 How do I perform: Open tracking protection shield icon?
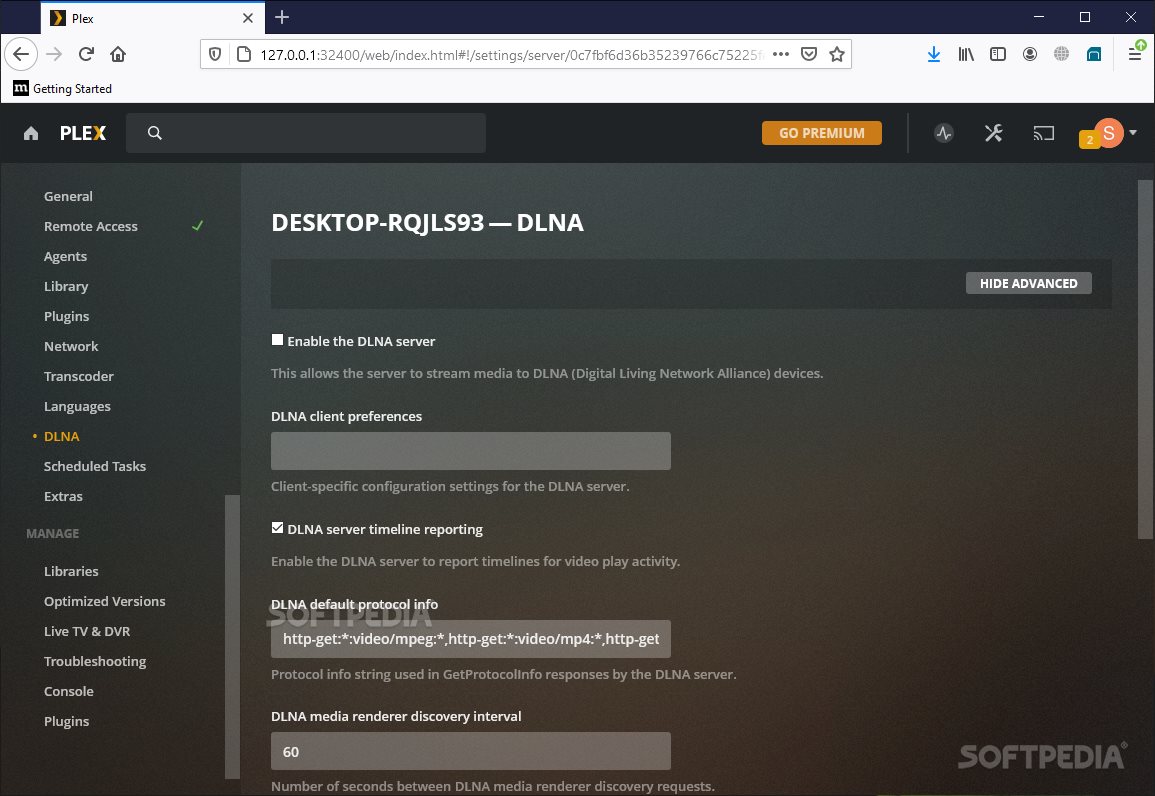pos(215,54)
